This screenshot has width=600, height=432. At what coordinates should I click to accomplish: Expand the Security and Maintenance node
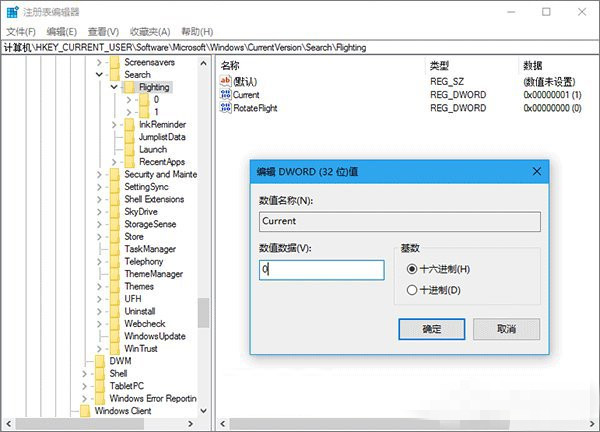click(100, 174)
